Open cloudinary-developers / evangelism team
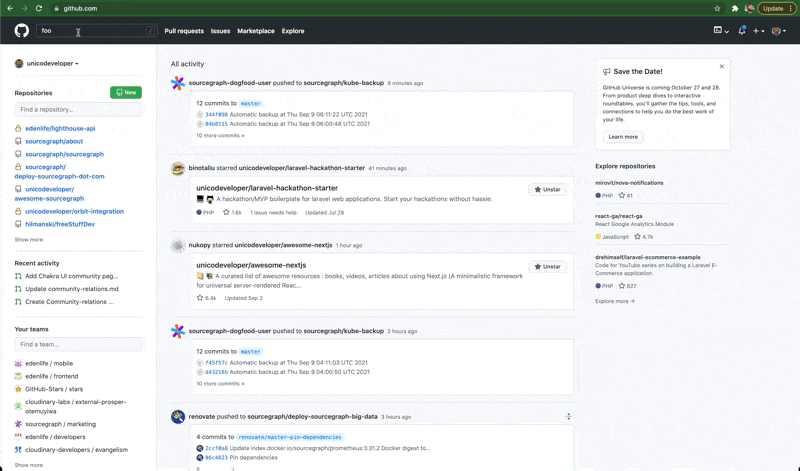The height and width of the screenshot is (471, 800). 77,449
